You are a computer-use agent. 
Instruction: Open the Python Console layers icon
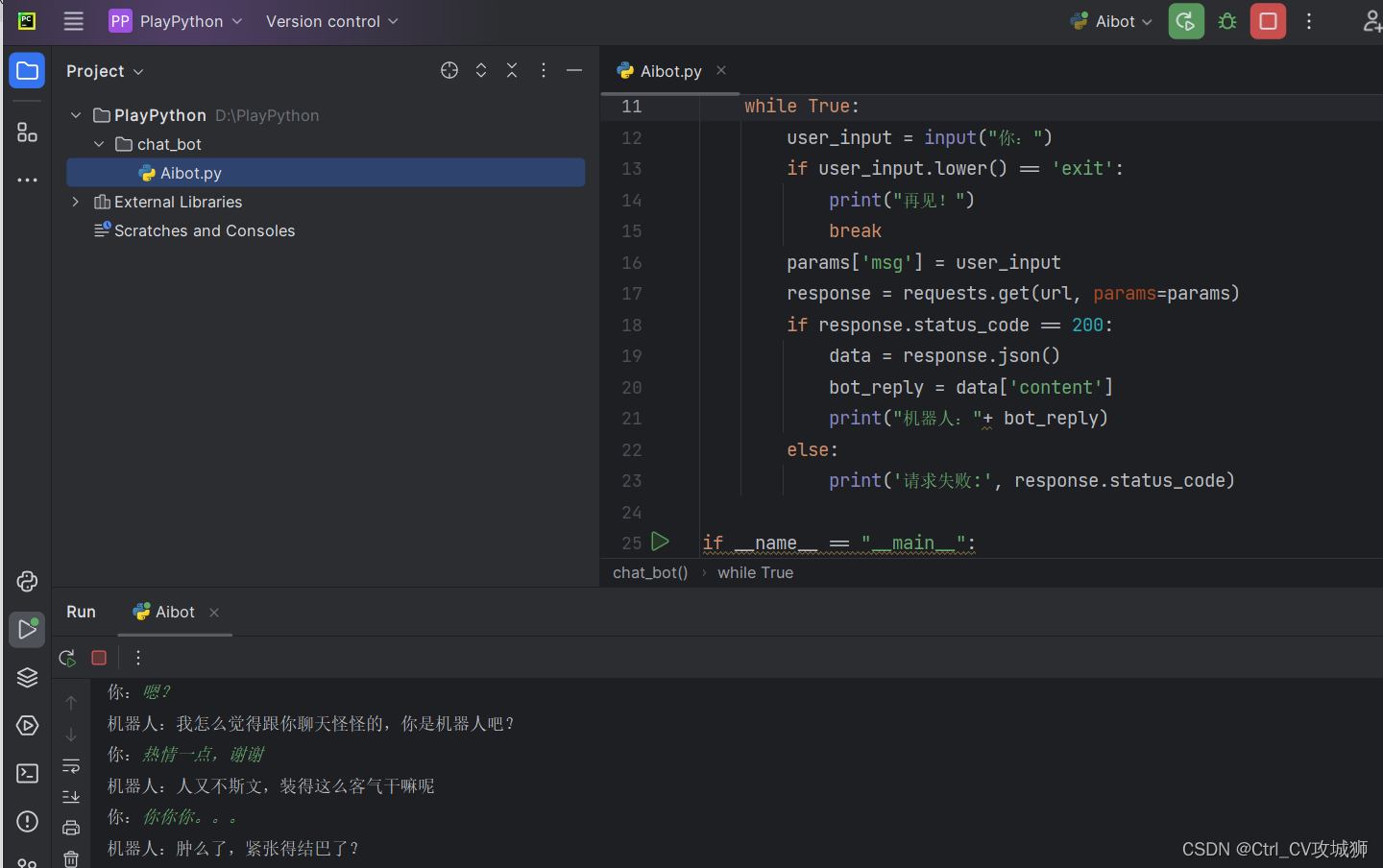[x=27, y=678]
